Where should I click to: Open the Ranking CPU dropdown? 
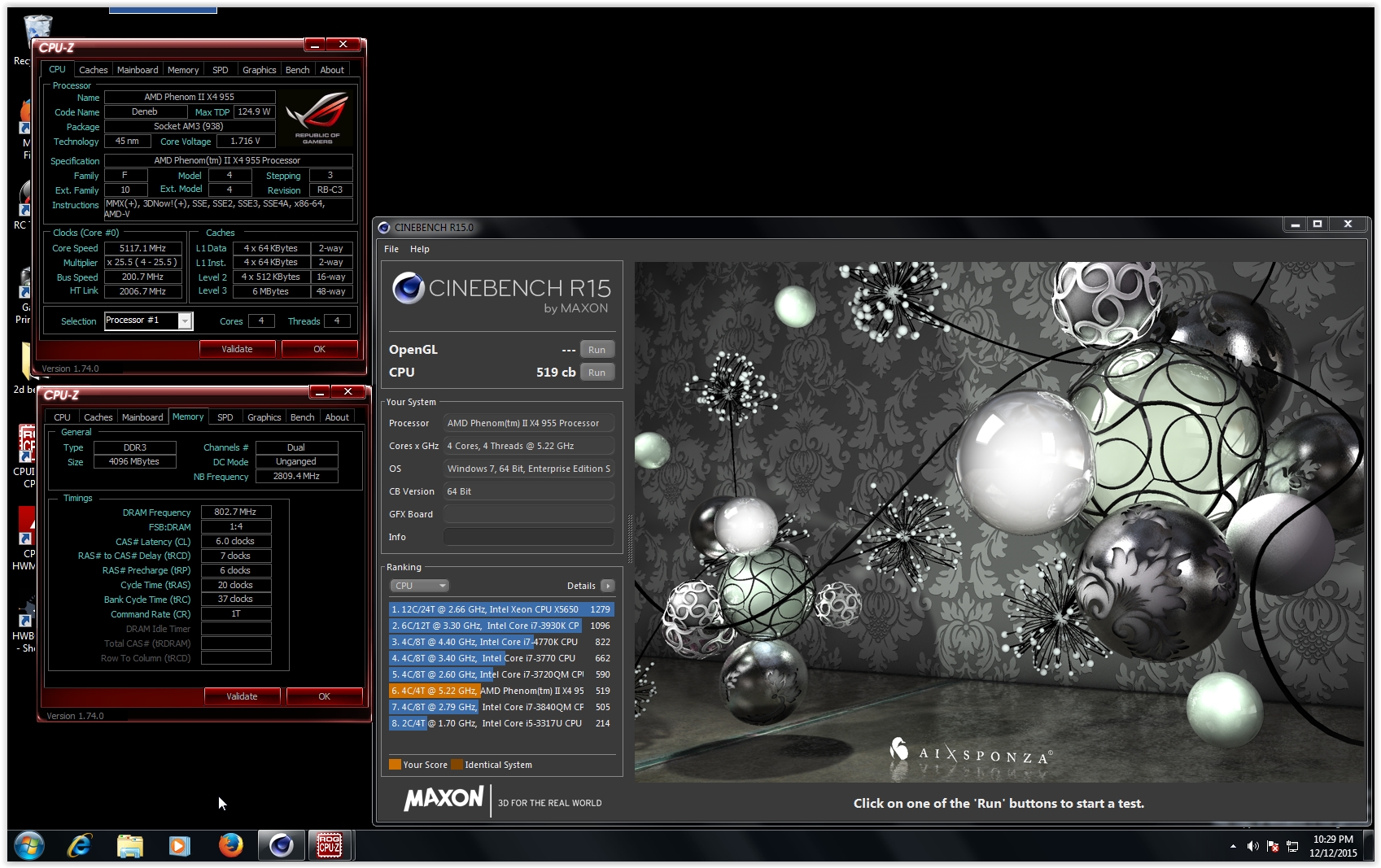pyautogui.click(x=420, y=586)
